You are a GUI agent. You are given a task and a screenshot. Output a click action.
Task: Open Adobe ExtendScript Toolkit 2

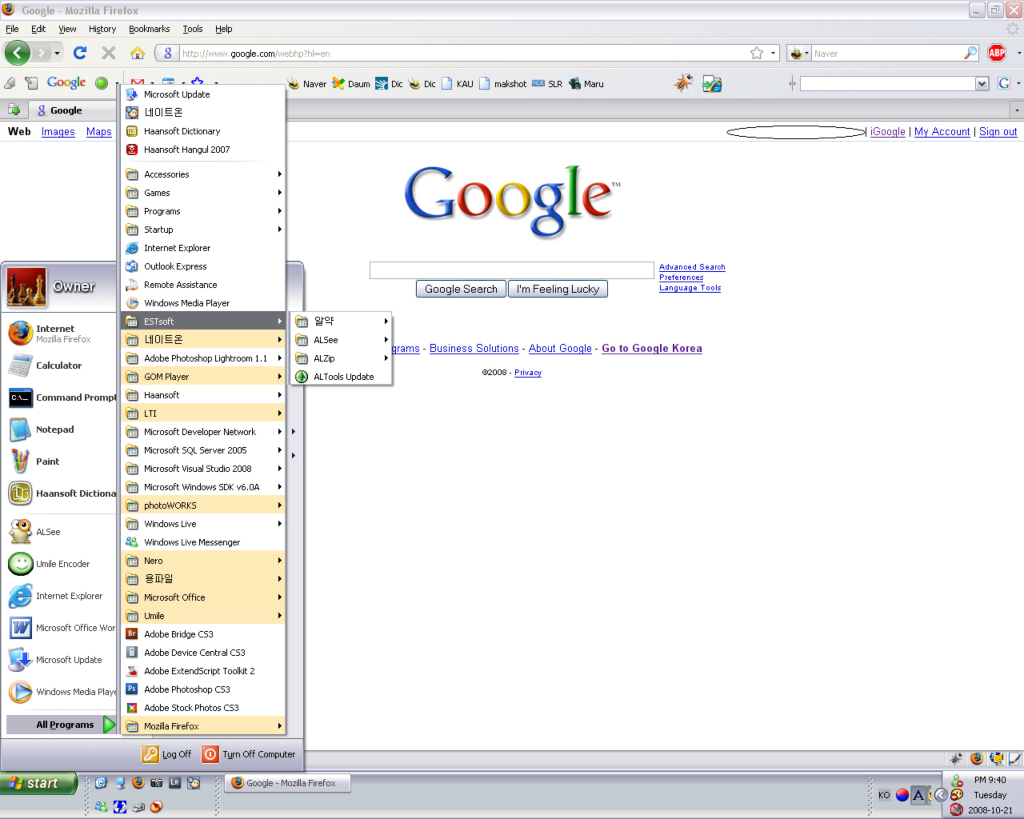[203, 671]
